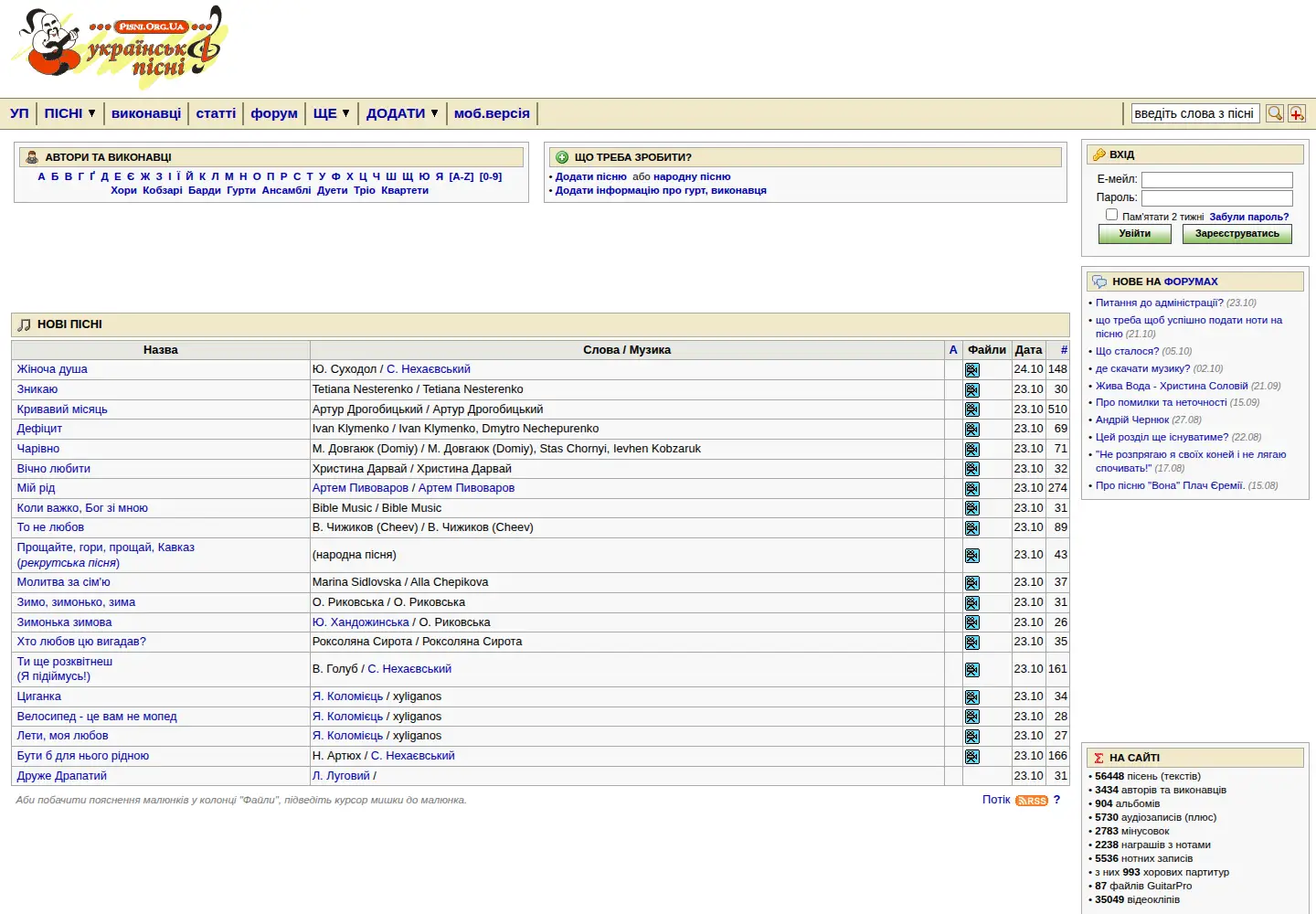1316x914 pixels.
Task: Open author link Артем Пивоваров (Слова)
Action: pyautogui.click(x=360, y=488)
